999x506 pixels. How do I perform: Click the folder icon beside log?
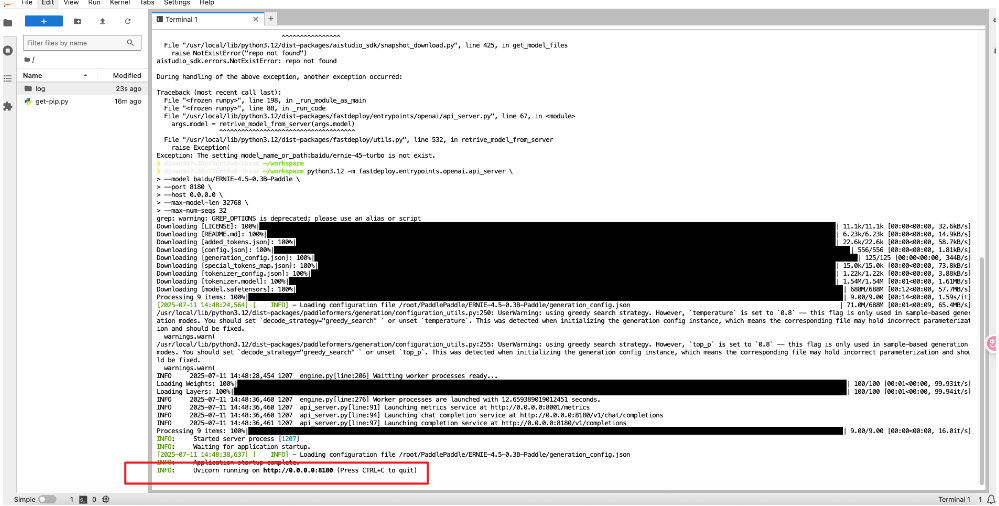coord(28,89)
